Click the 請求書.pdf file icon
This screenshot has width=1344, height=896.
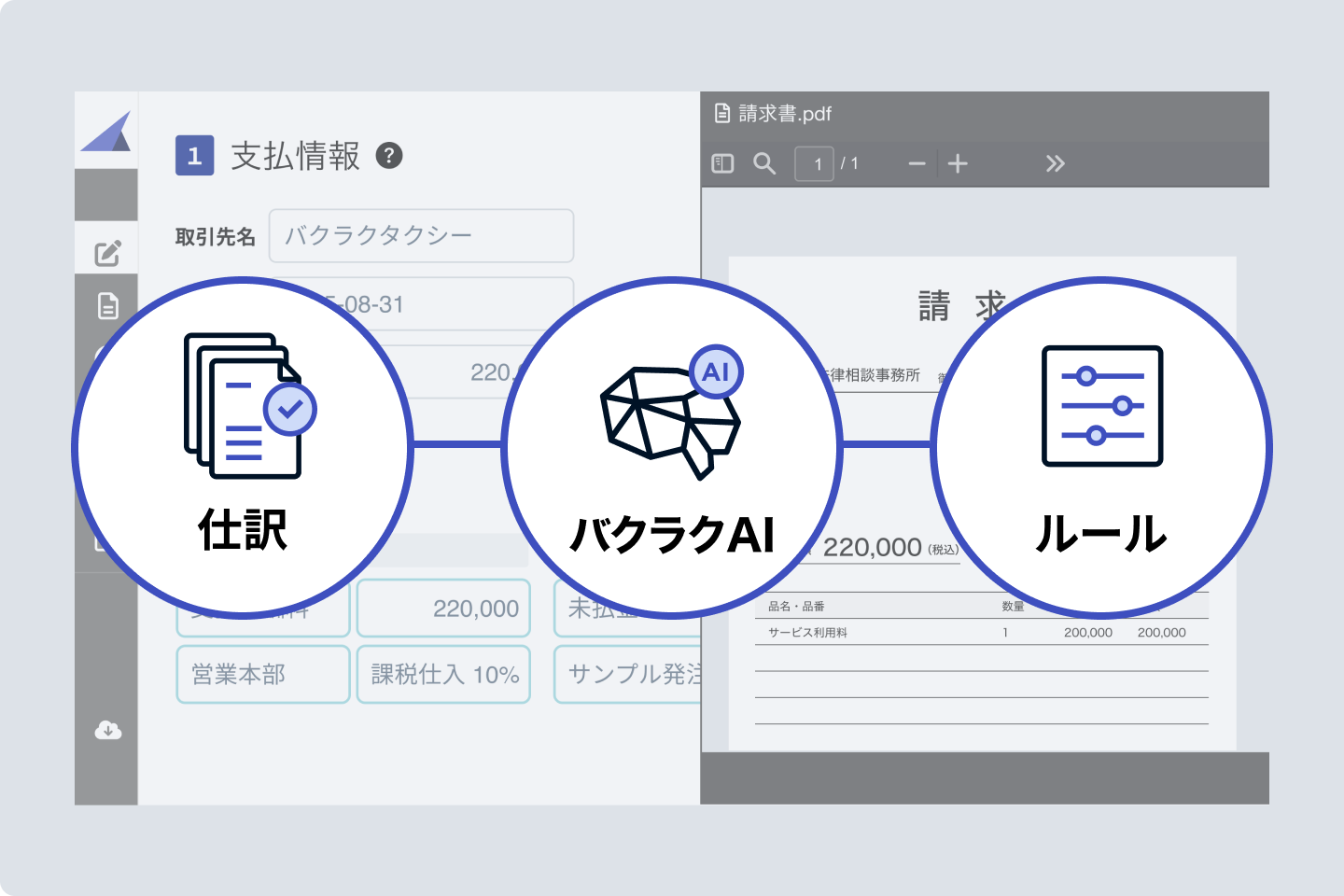click(721, 114)
